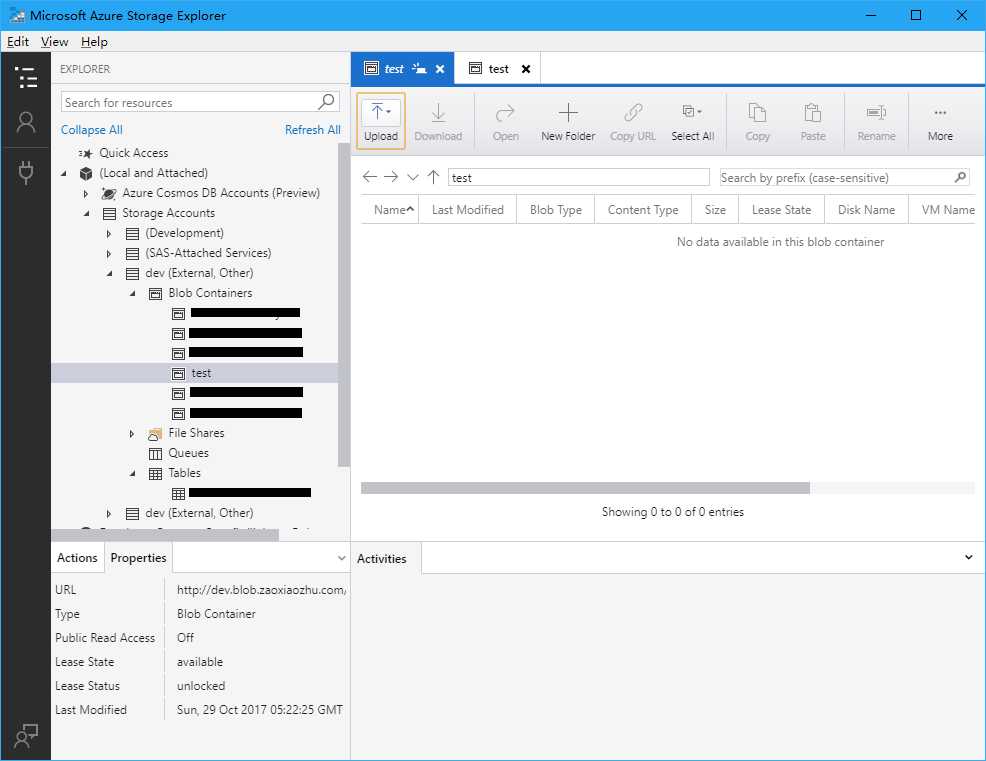986x761 pixels.
Task: Click the Refresh All link
Action: (x=313, y=130)
